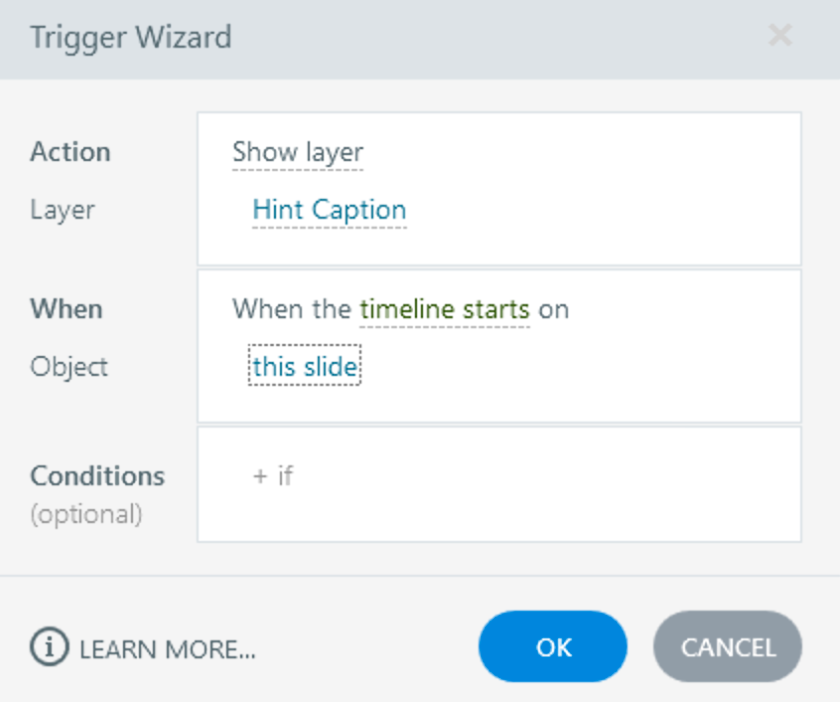
Task: Click the Object label
Action: 69,367
